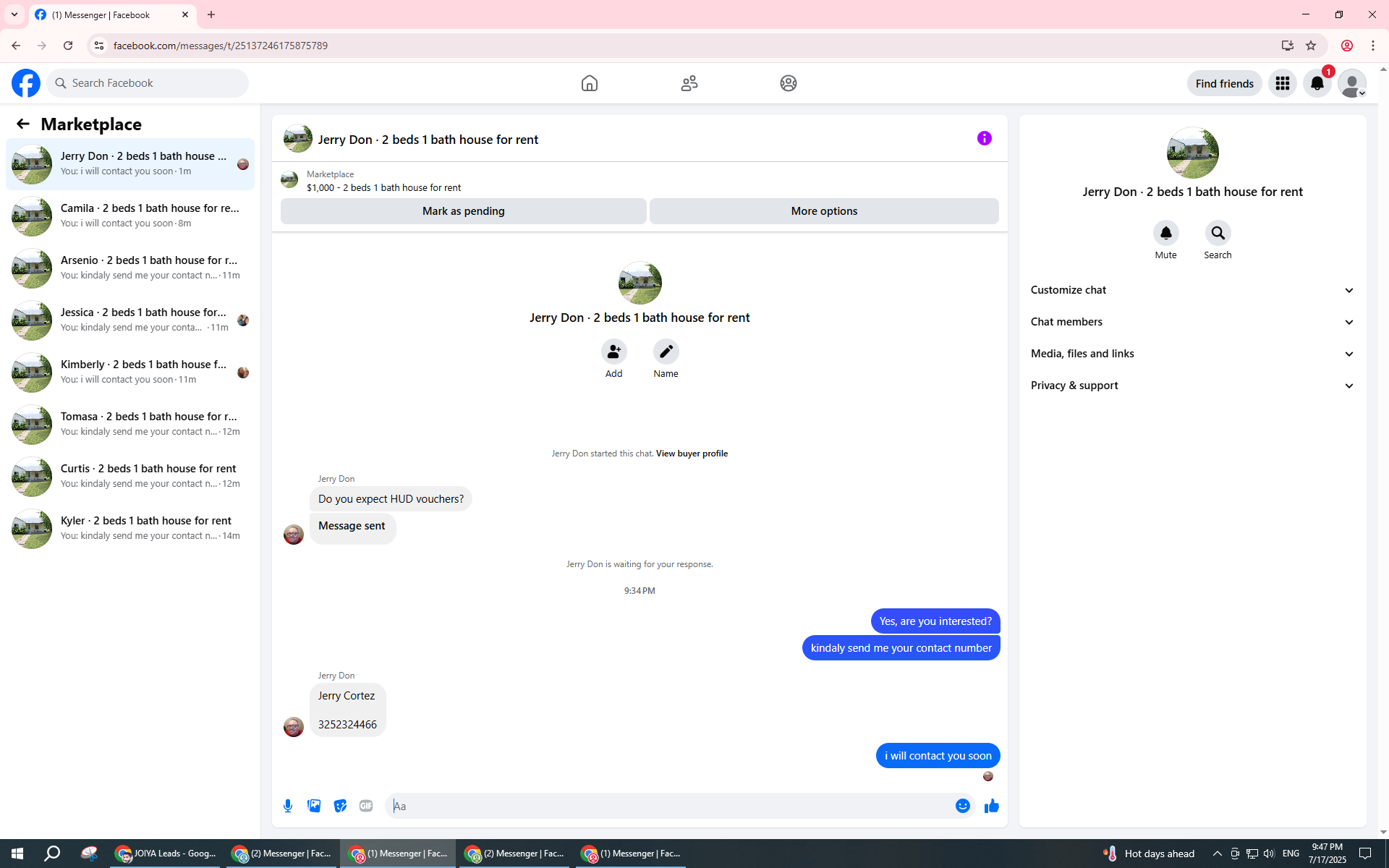The height and width of the screenshot is (868, 1389).
Task: Open the tab search dropdown arrow
Action: (14, 14)
